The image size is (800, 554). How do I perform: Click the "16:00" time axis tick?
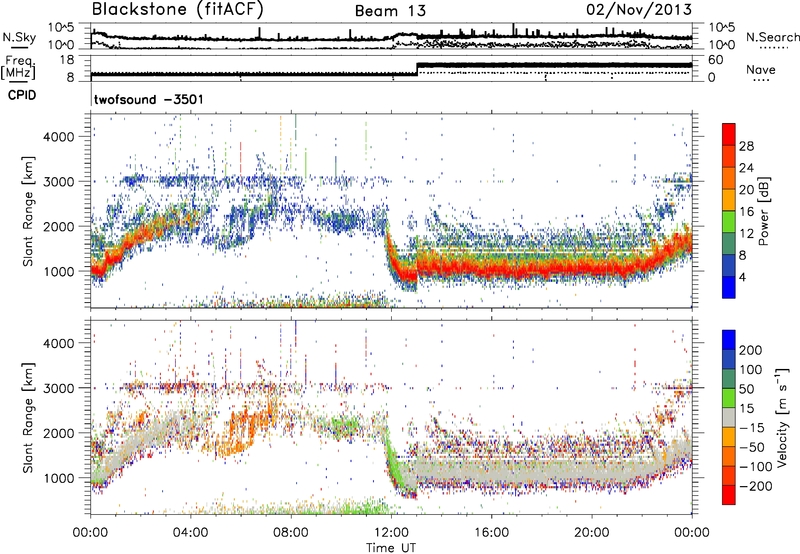coord(491,533)
